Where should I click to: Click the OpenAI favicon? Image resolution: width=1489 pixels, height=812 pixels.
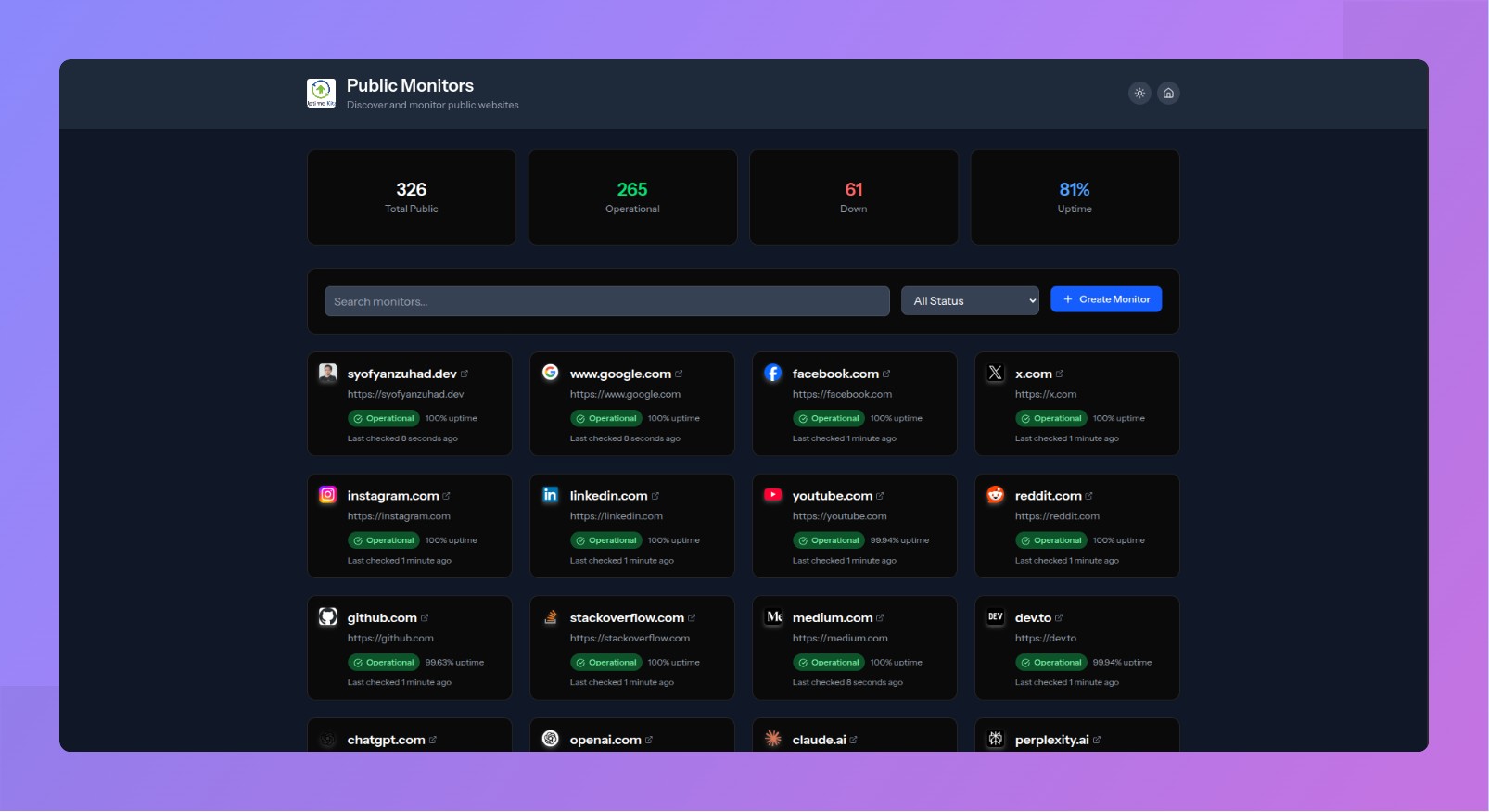[551, 739]
